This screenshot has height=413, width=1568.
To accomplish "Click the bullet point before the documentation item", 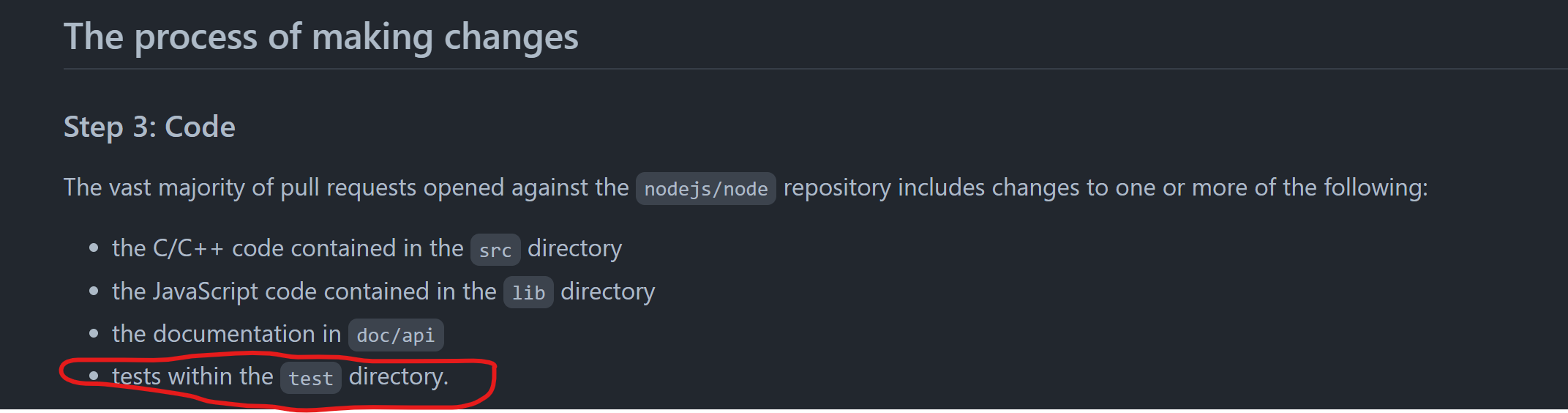I will click(94, 334).
